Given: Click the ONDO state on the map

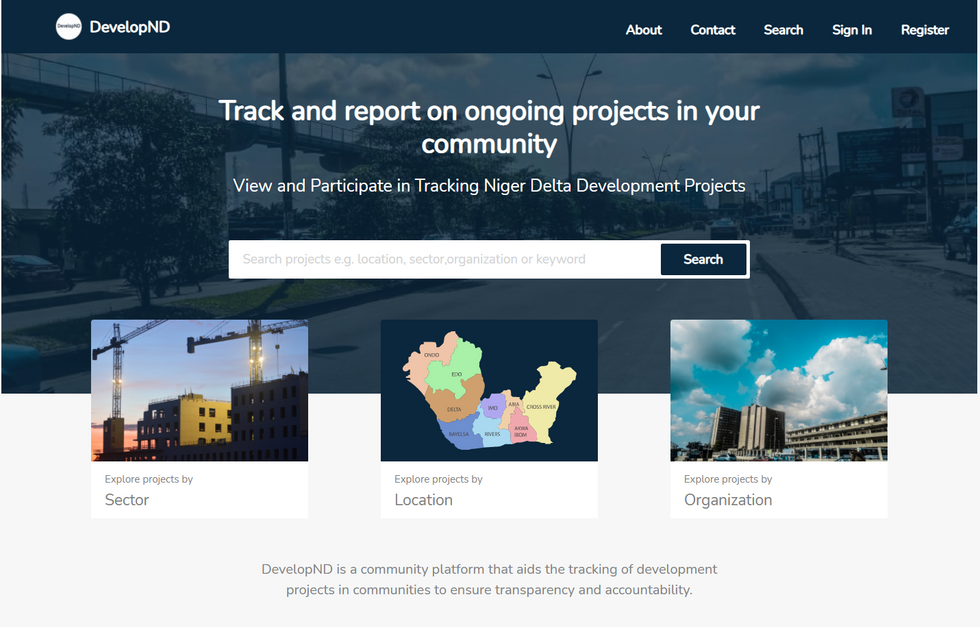Looking at the screenshot, I should tap(431, 355).
